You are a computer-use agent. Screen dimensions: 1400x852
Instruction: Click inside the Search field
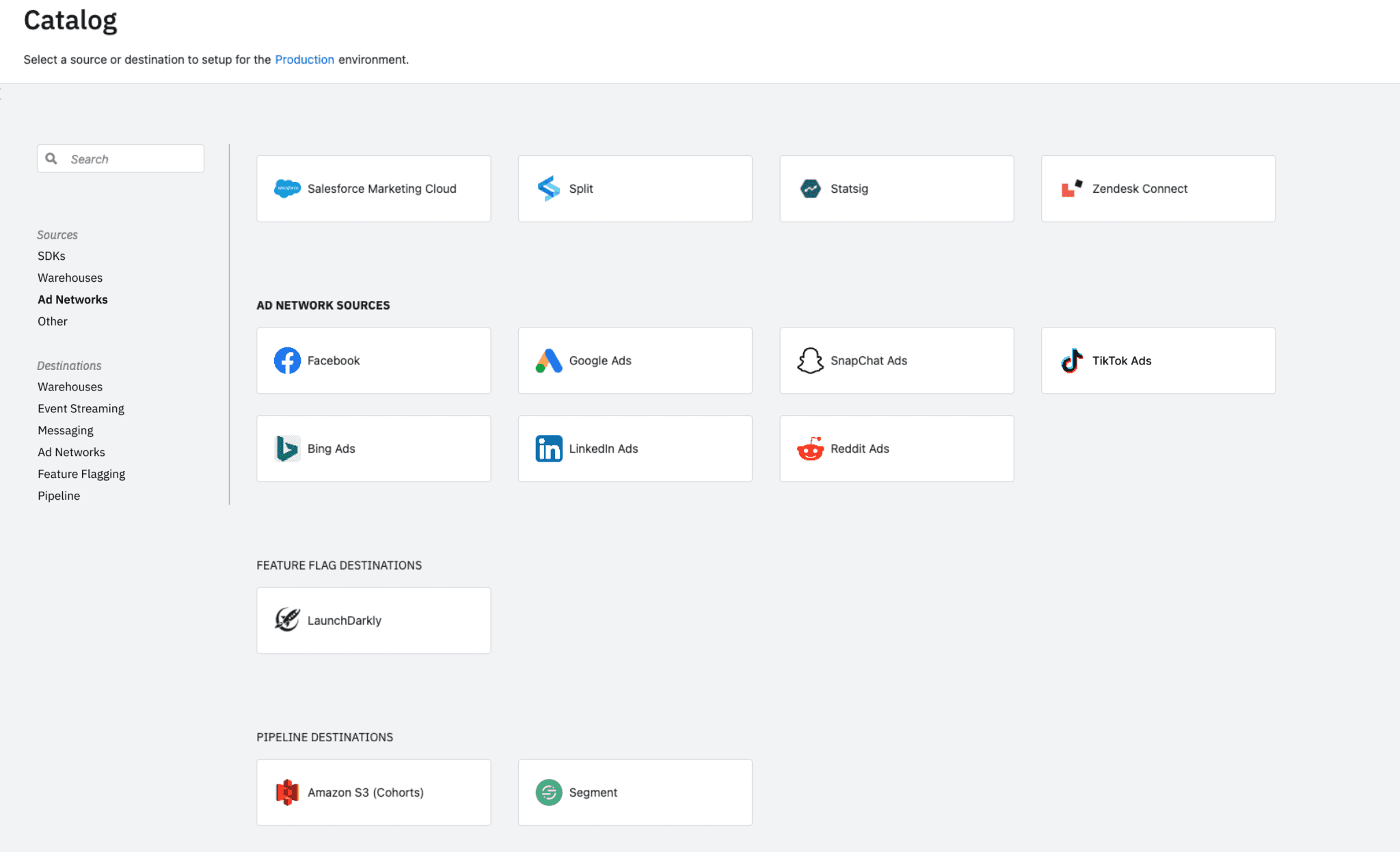(120, 158)
